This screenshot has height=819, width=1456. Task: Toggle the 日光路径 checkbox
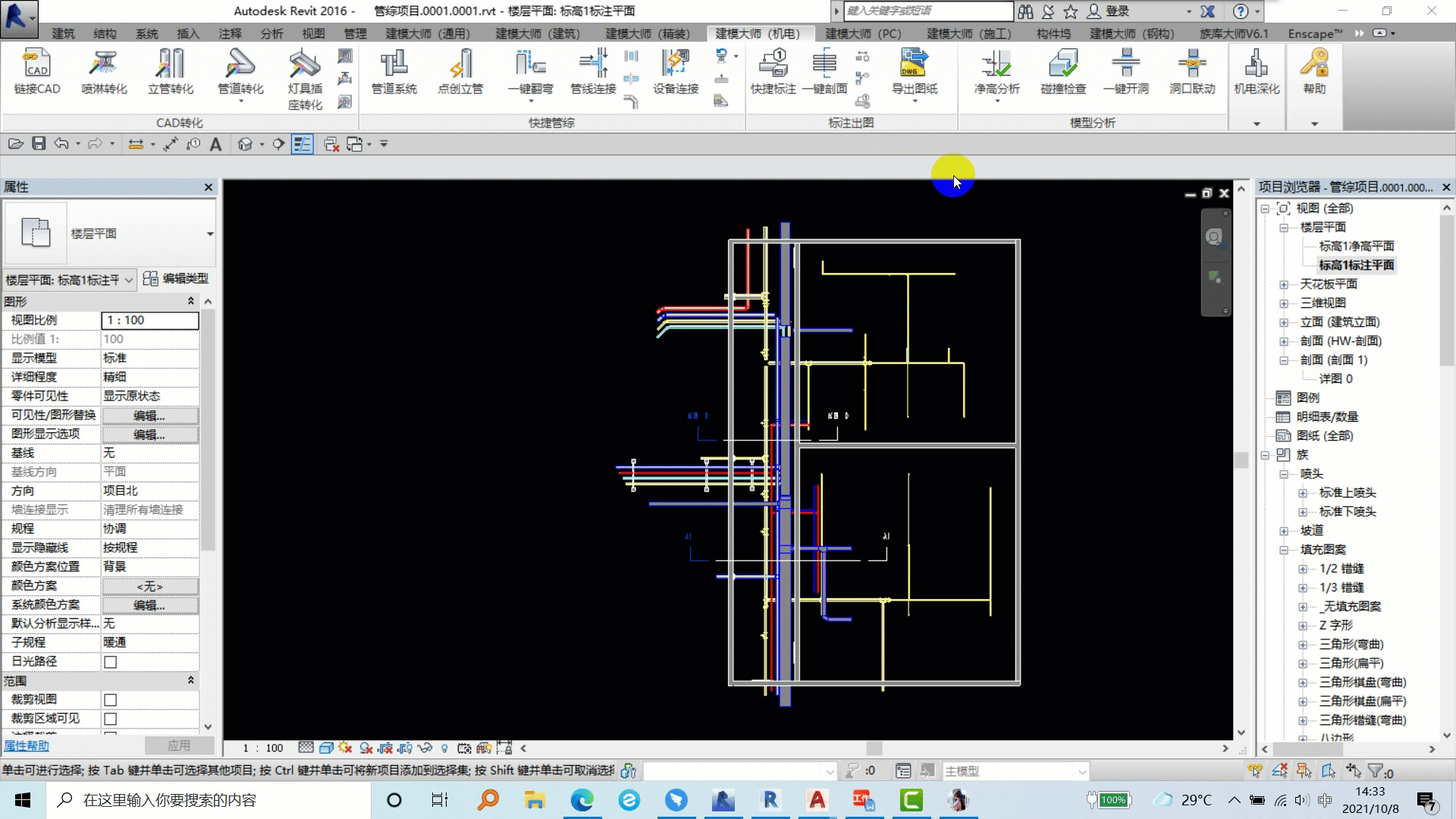coord(111,662)
